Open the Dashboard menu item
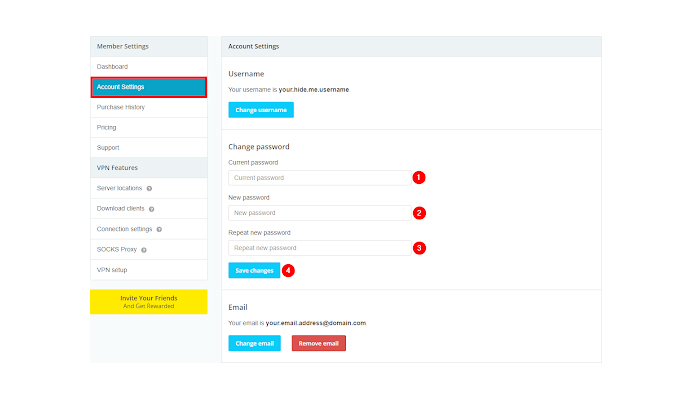 pos(149,67)
